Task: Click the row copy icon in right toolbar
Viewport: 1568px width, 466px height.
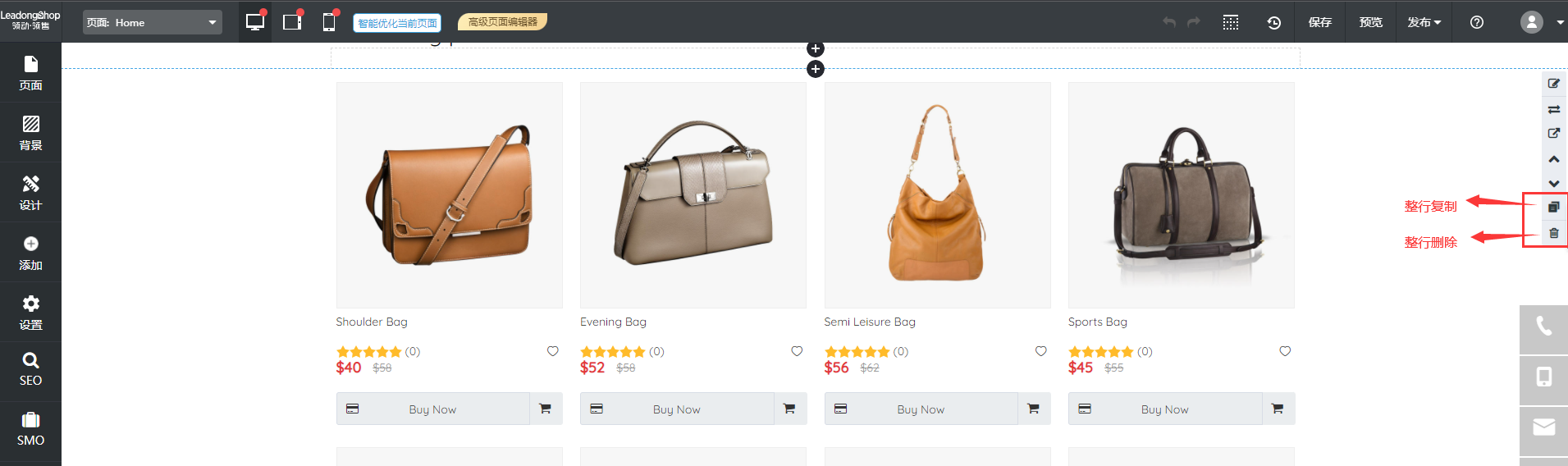Action: pos(1553,208)
